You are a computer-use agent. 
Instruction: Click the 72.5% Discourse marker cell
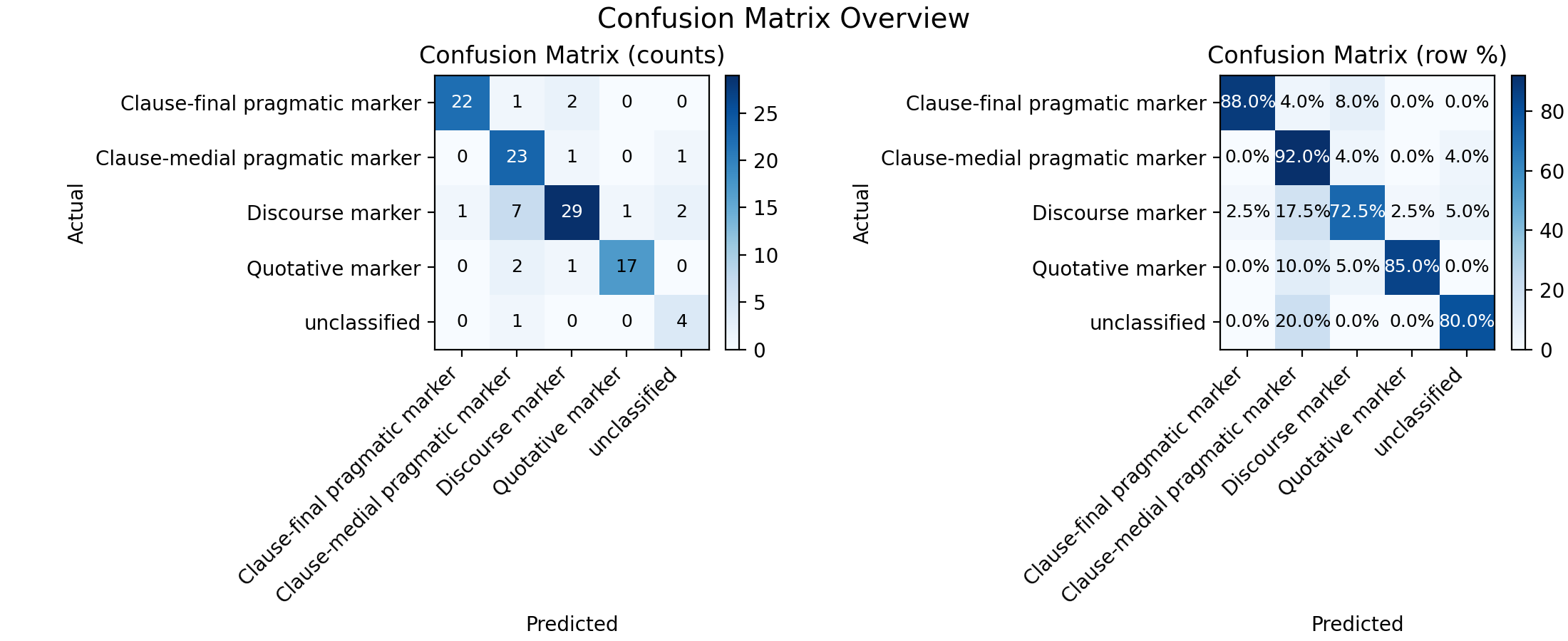point(1357,212)
